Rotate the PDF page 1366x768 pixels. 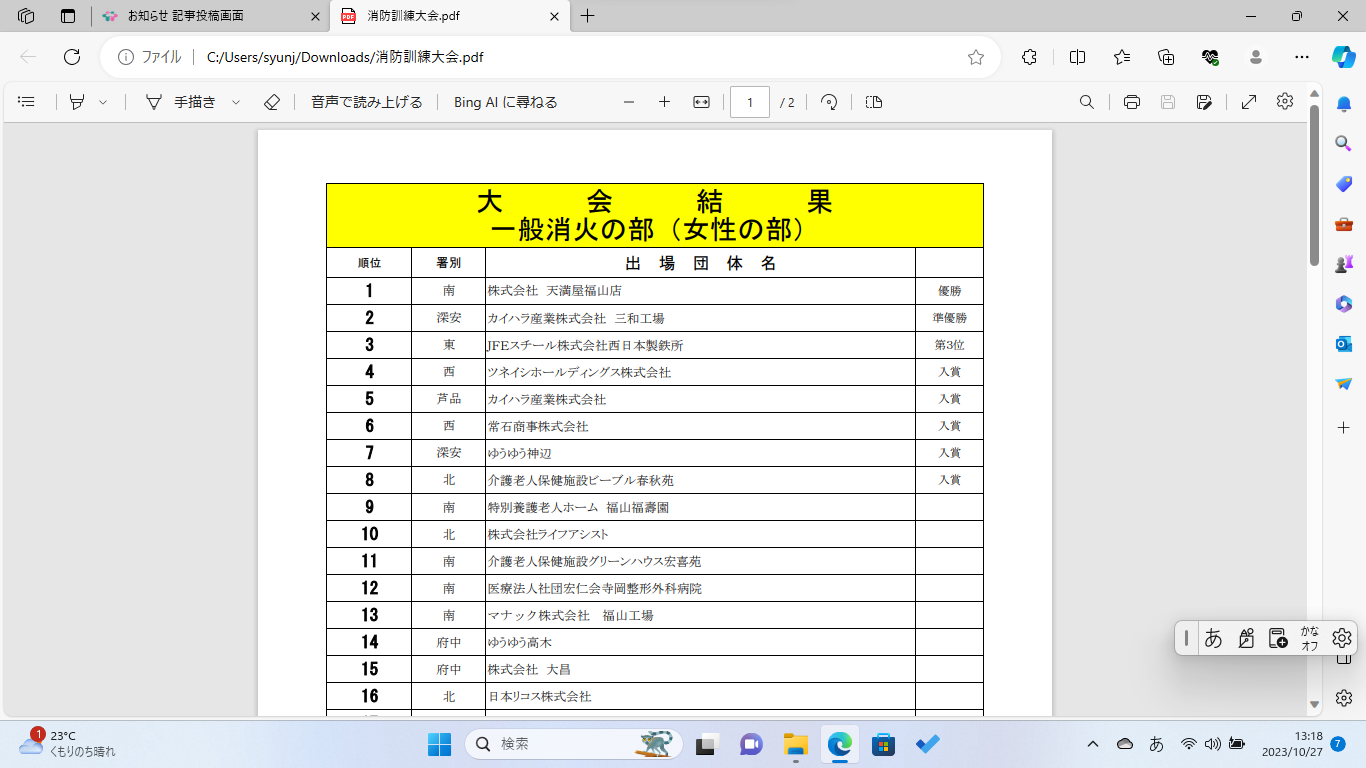point(829,102)
